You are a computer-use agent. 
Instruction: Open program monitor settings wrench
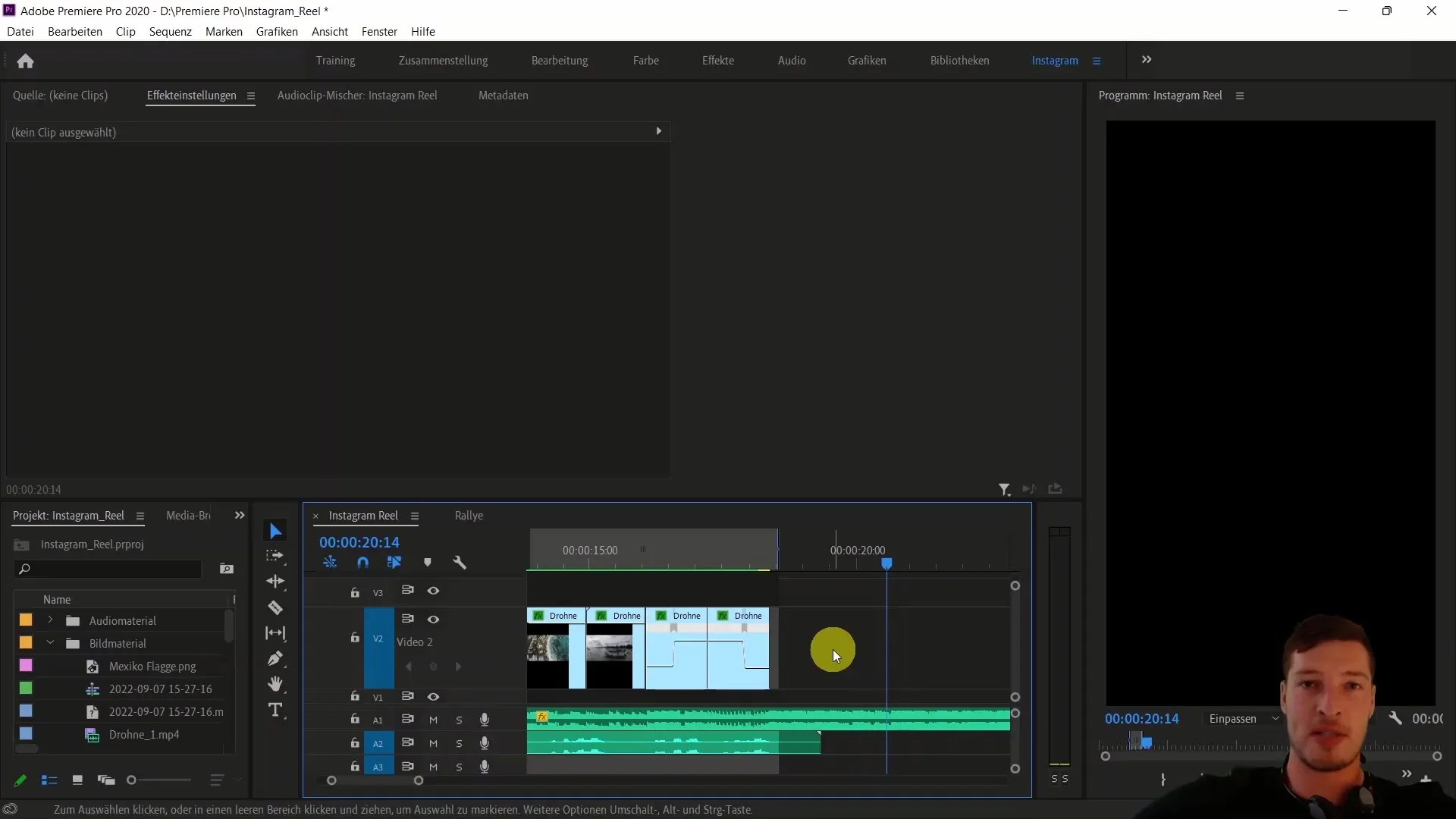1395,718
